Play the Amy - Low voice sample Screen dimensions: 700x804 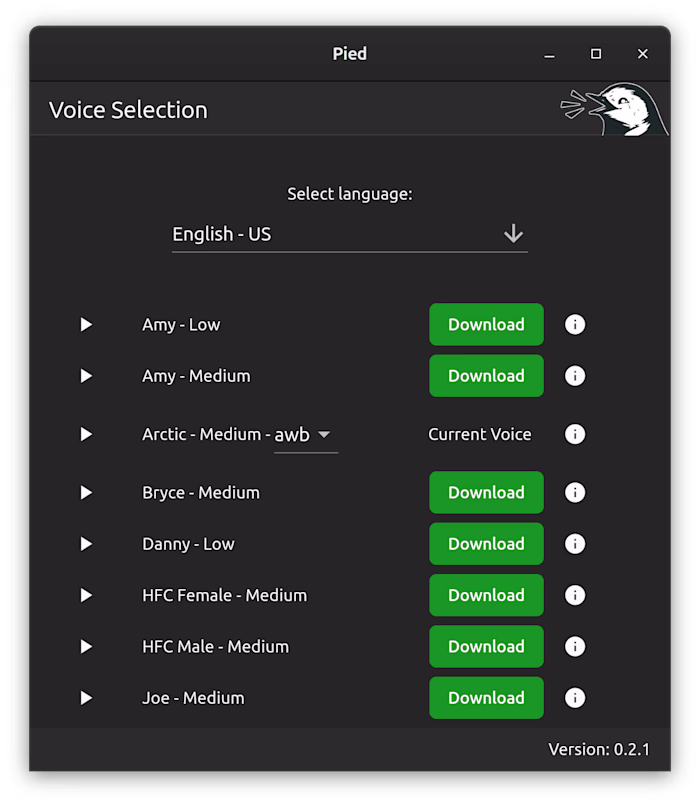tap(86, 324)
